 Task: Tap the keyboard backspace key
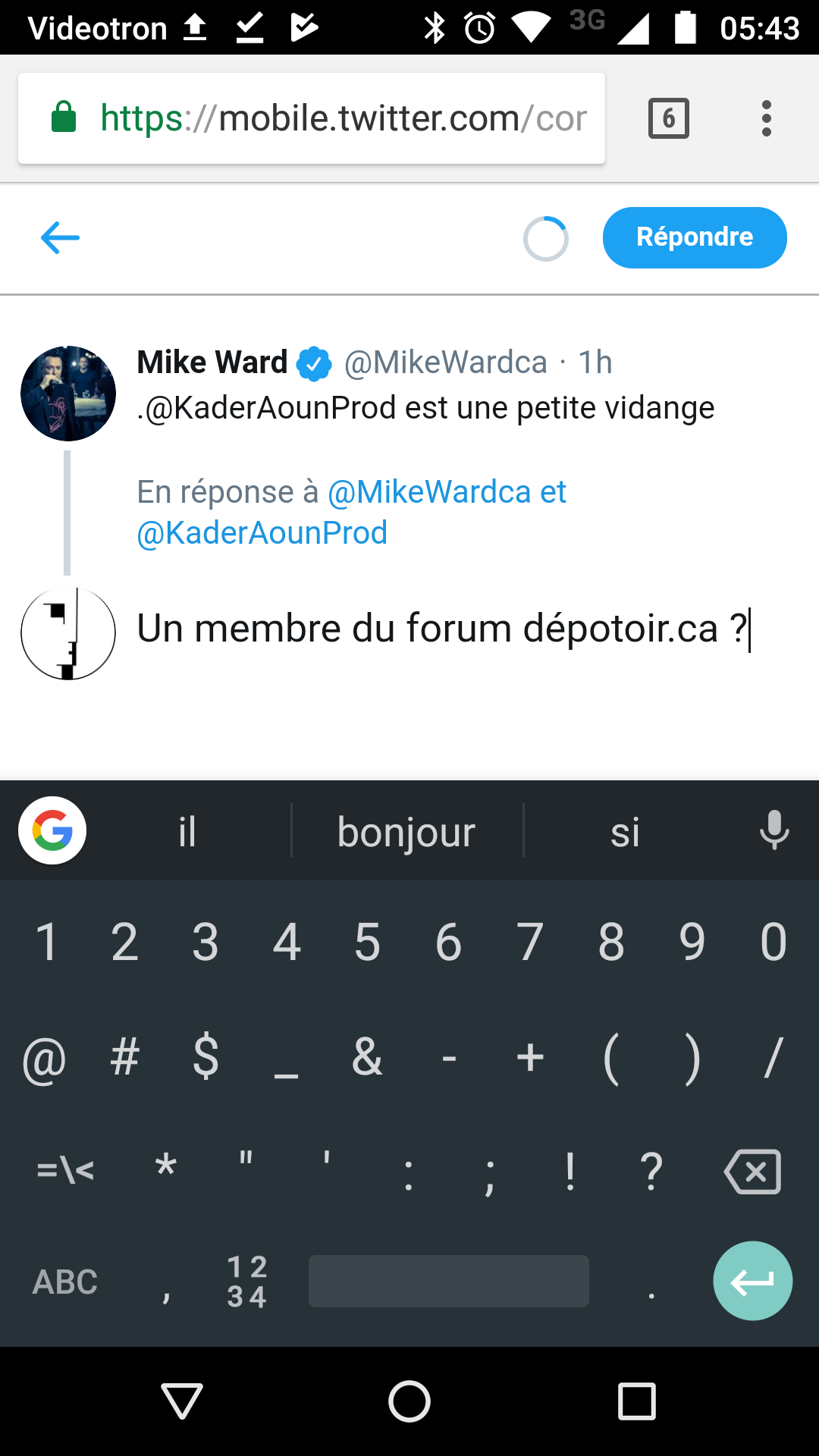(x=752, y=1172)
